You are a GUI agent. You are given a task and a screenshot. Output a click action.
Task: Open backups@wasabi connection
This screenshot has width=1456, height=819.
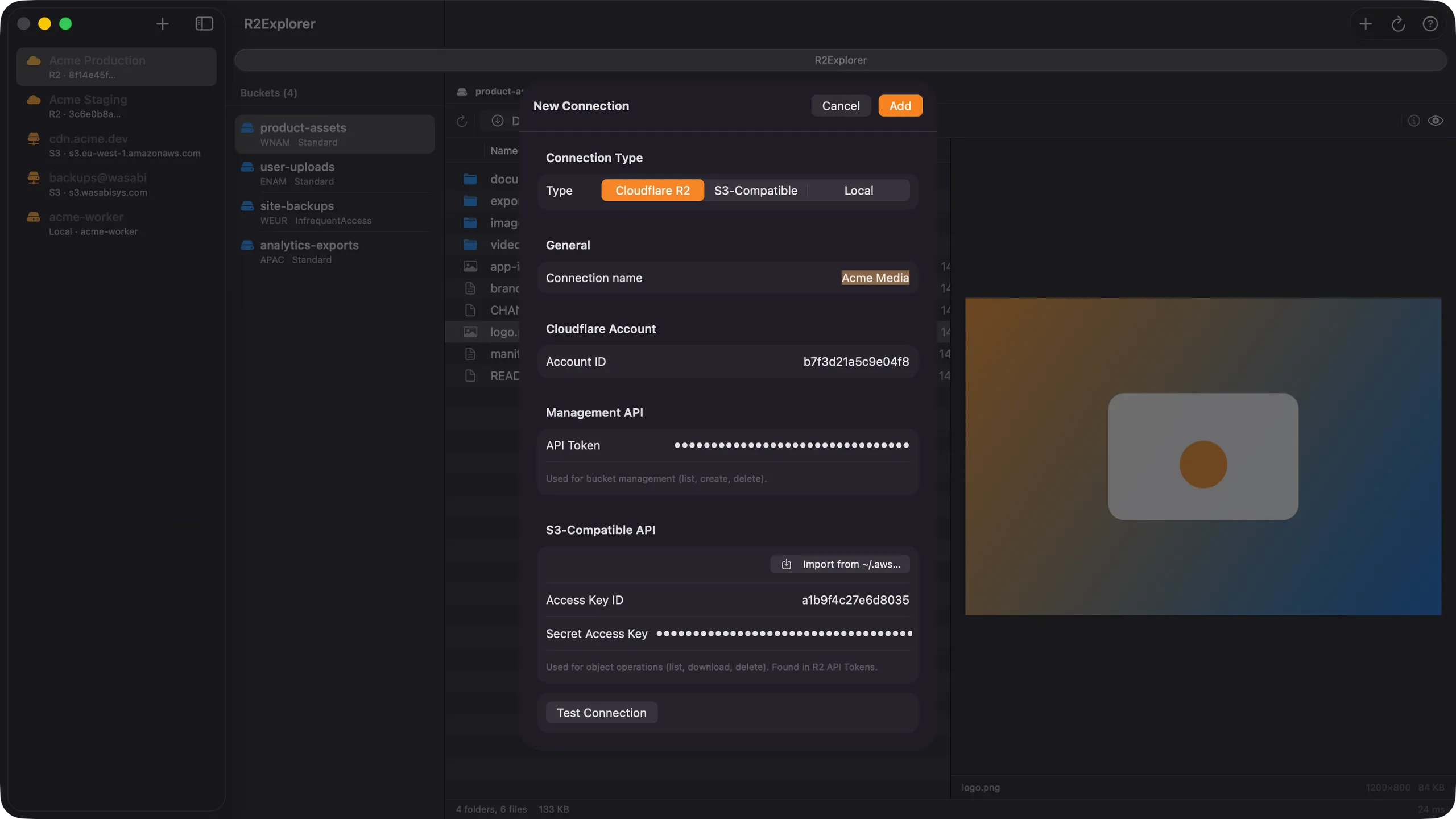point(117,184)
